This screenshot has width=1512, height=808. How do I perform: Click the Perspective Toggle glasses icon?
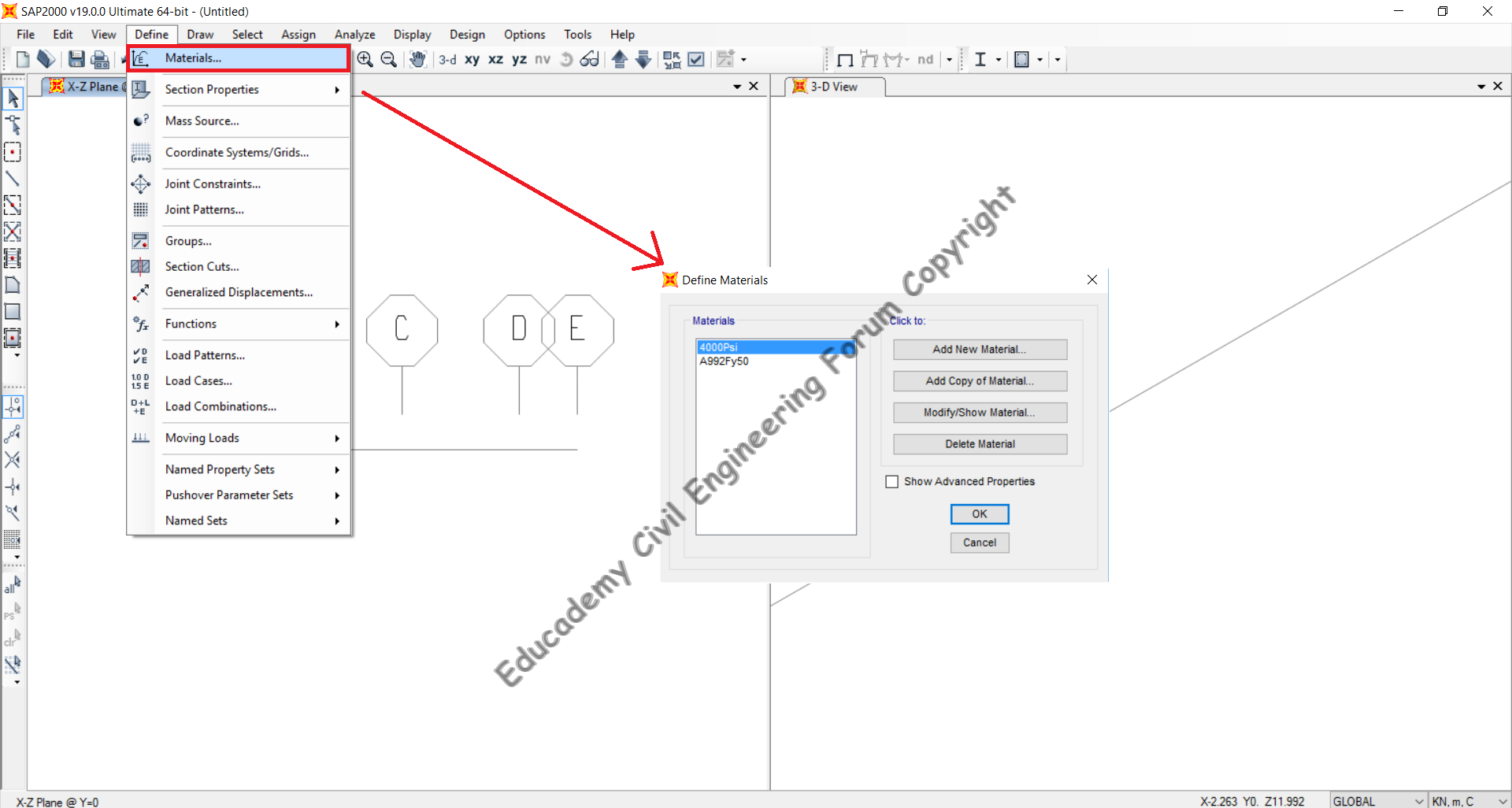click(x=590, y=59)
